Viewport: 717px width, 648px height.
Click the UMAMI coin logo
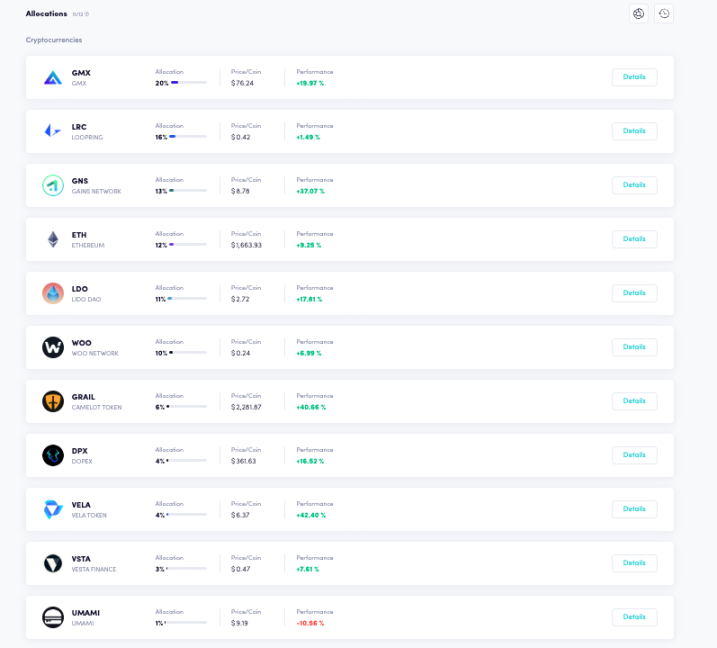tap(53, 617)
